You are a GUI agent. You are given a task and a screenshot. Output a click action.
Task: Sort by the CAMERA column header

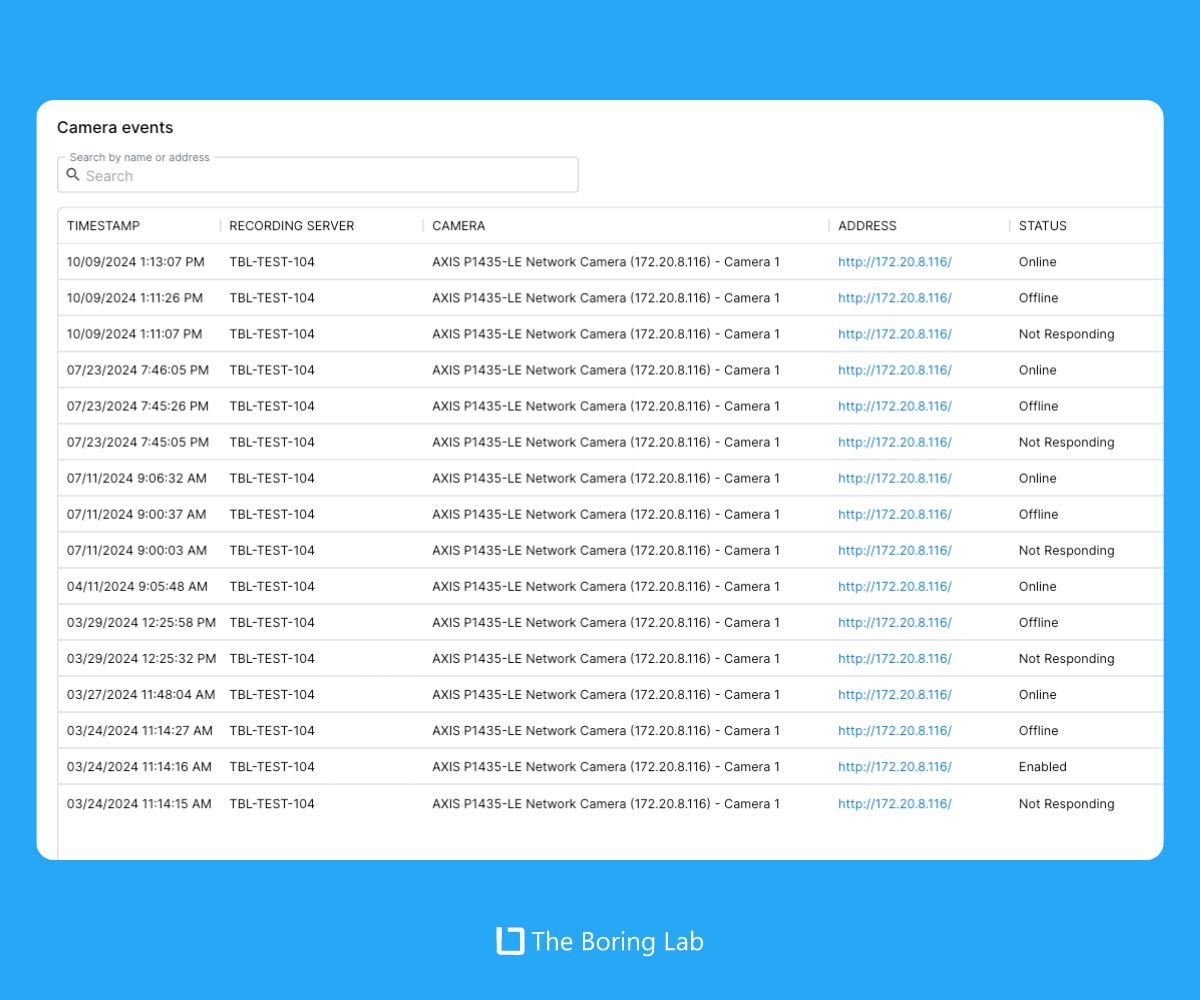459,226
